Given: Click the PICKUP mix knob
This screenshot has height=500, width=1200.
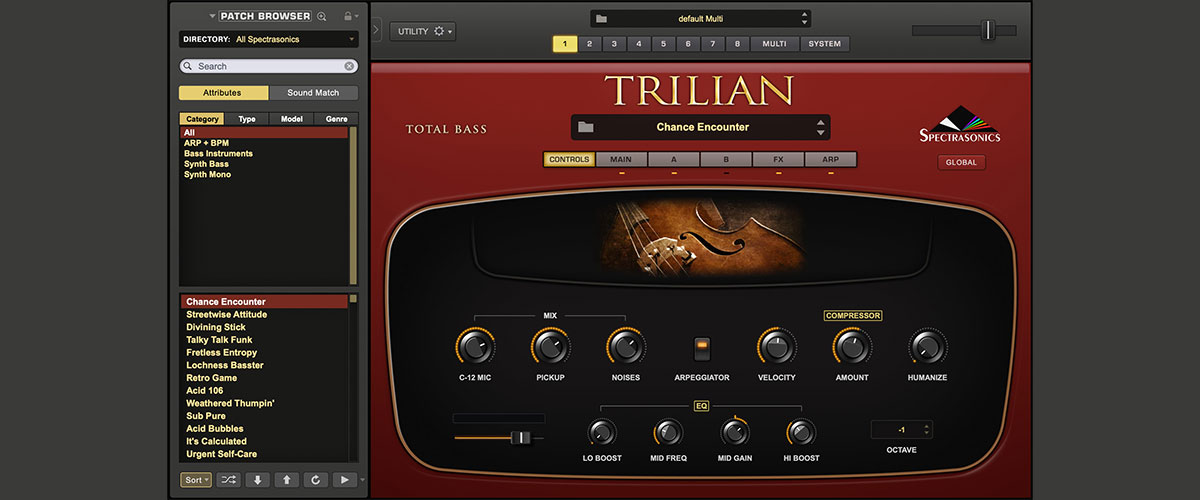Looking at the screenshot, I should tap(550, 347).
